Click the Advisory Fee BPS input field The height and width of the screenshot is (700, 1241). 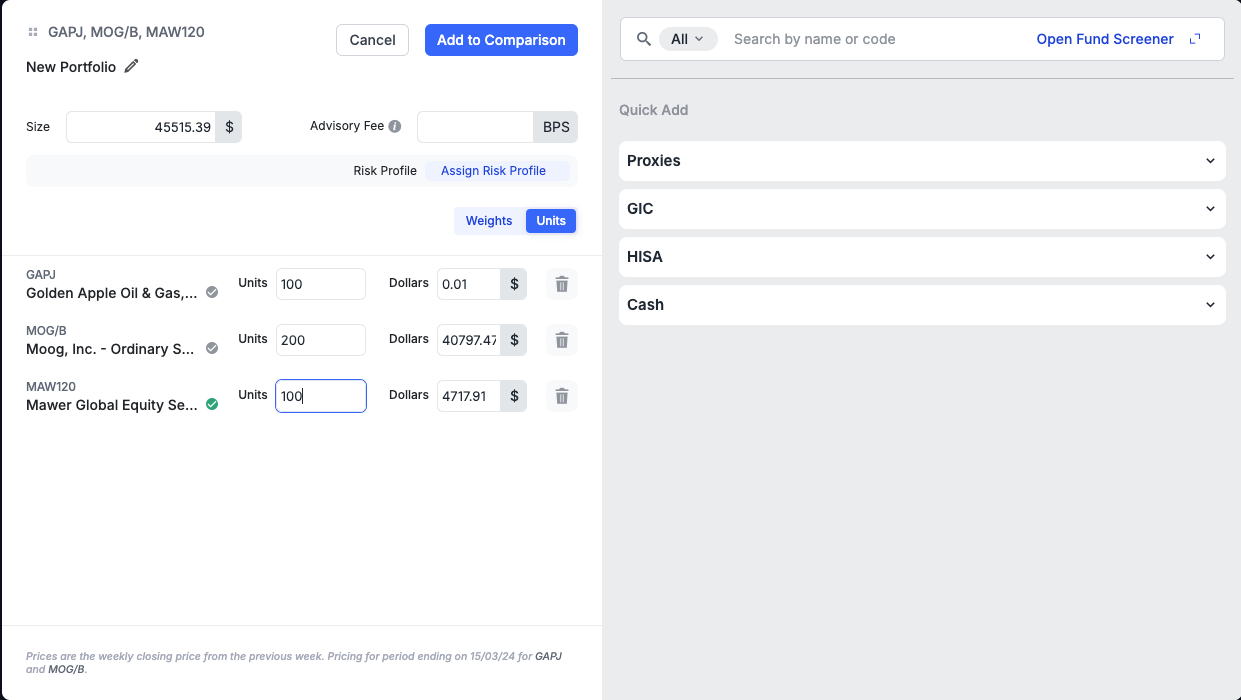(x=475, y=127)
